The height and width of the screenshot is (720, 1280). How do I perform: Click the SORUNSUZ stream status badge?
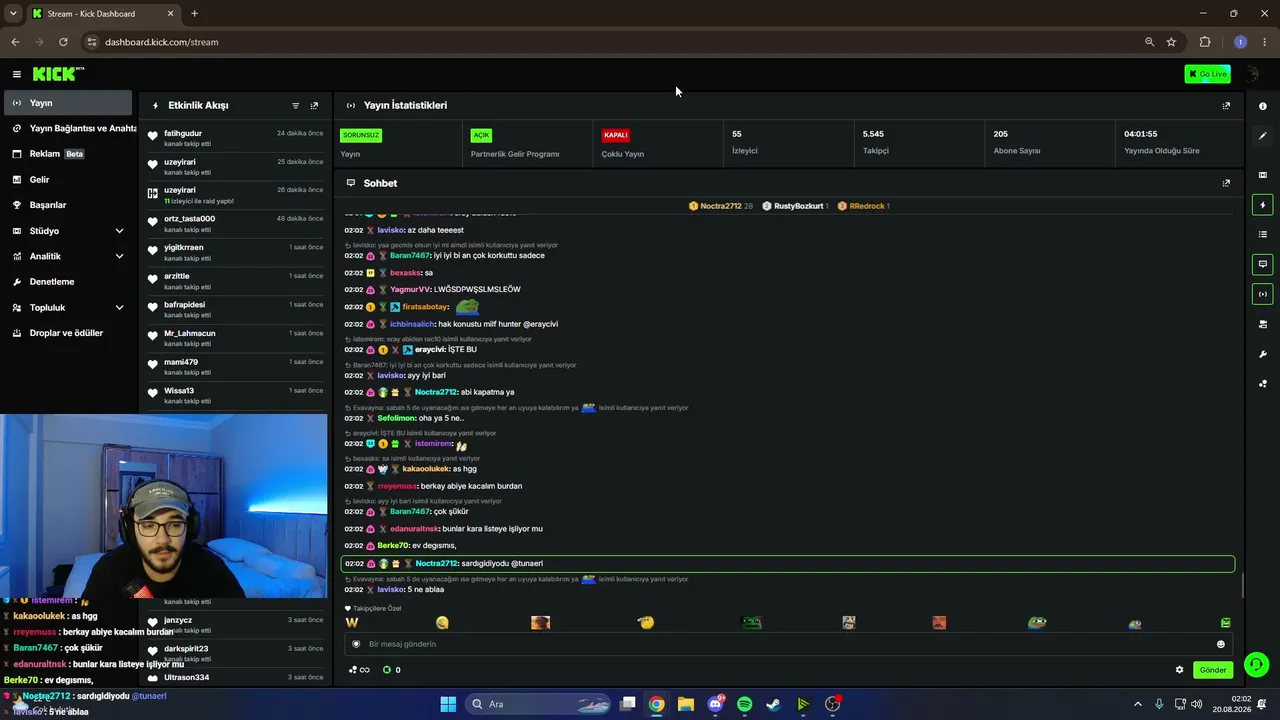pos(361,135)
